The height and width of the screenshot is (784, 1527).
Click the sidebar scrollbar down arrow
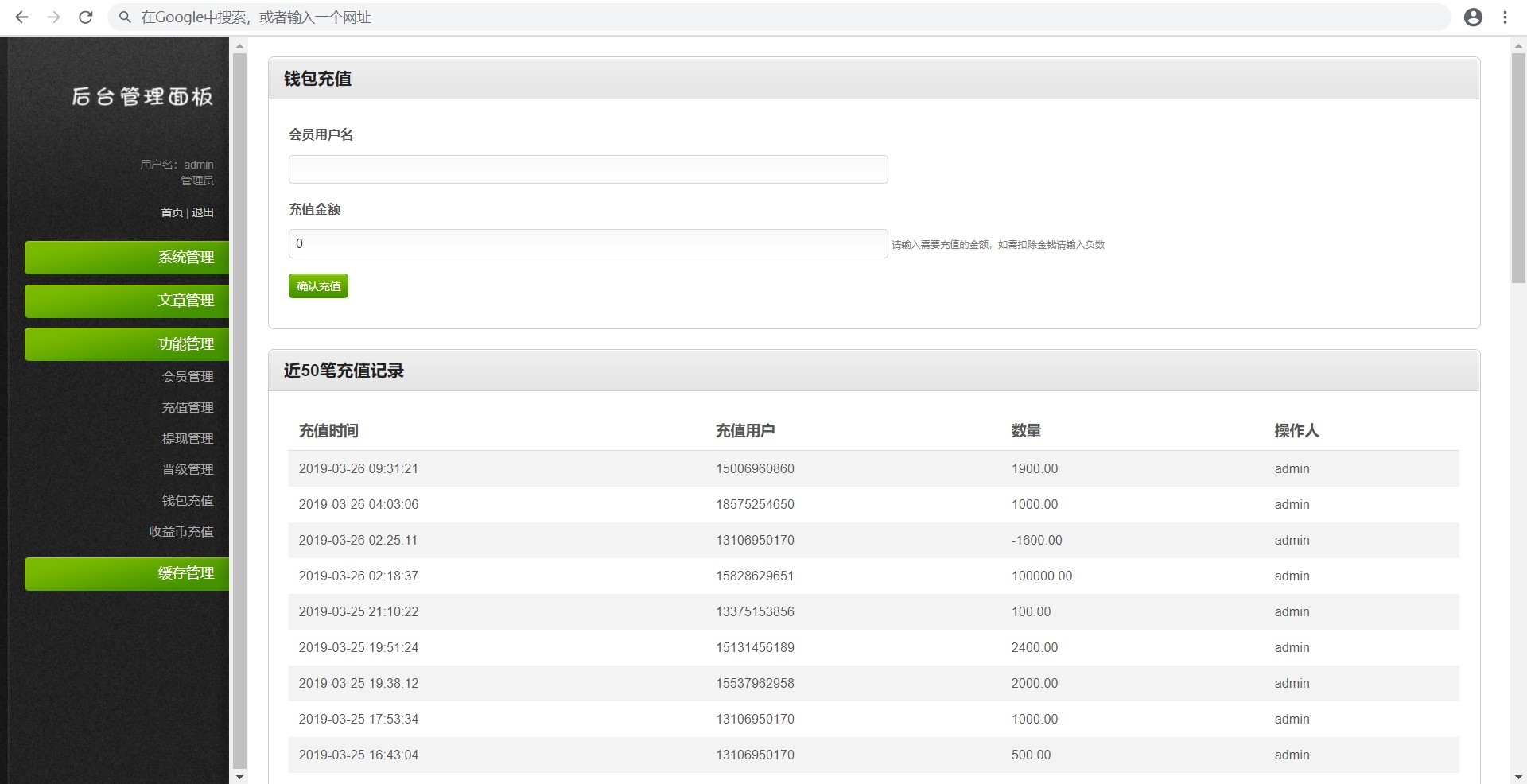(239, 776)
